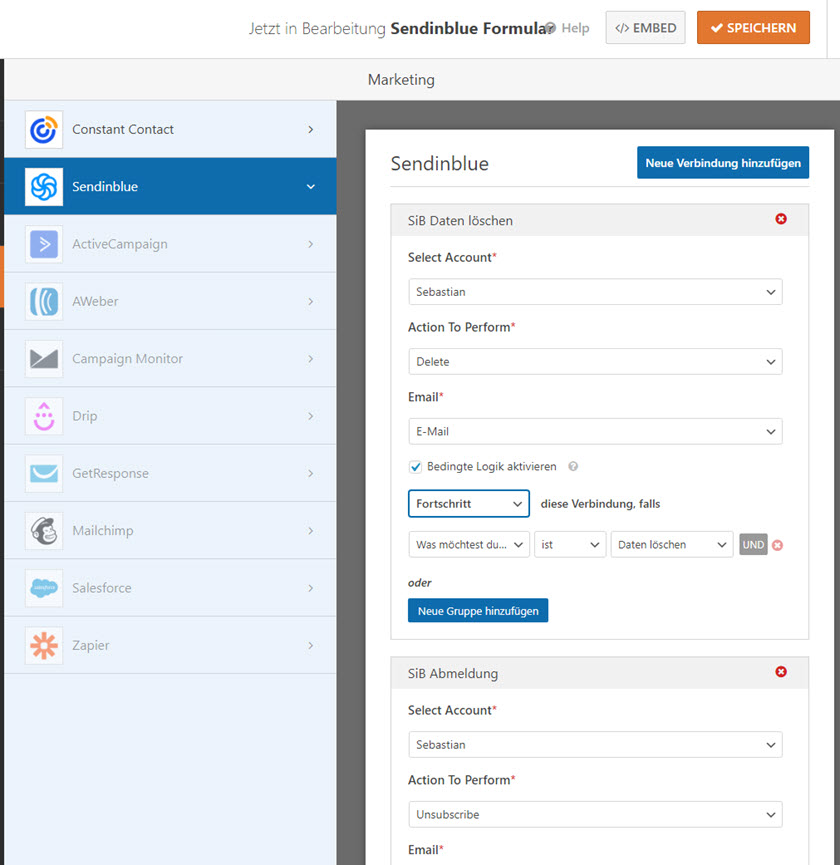Click Neue Verbindung hinzufügen button

click(723, 163)
